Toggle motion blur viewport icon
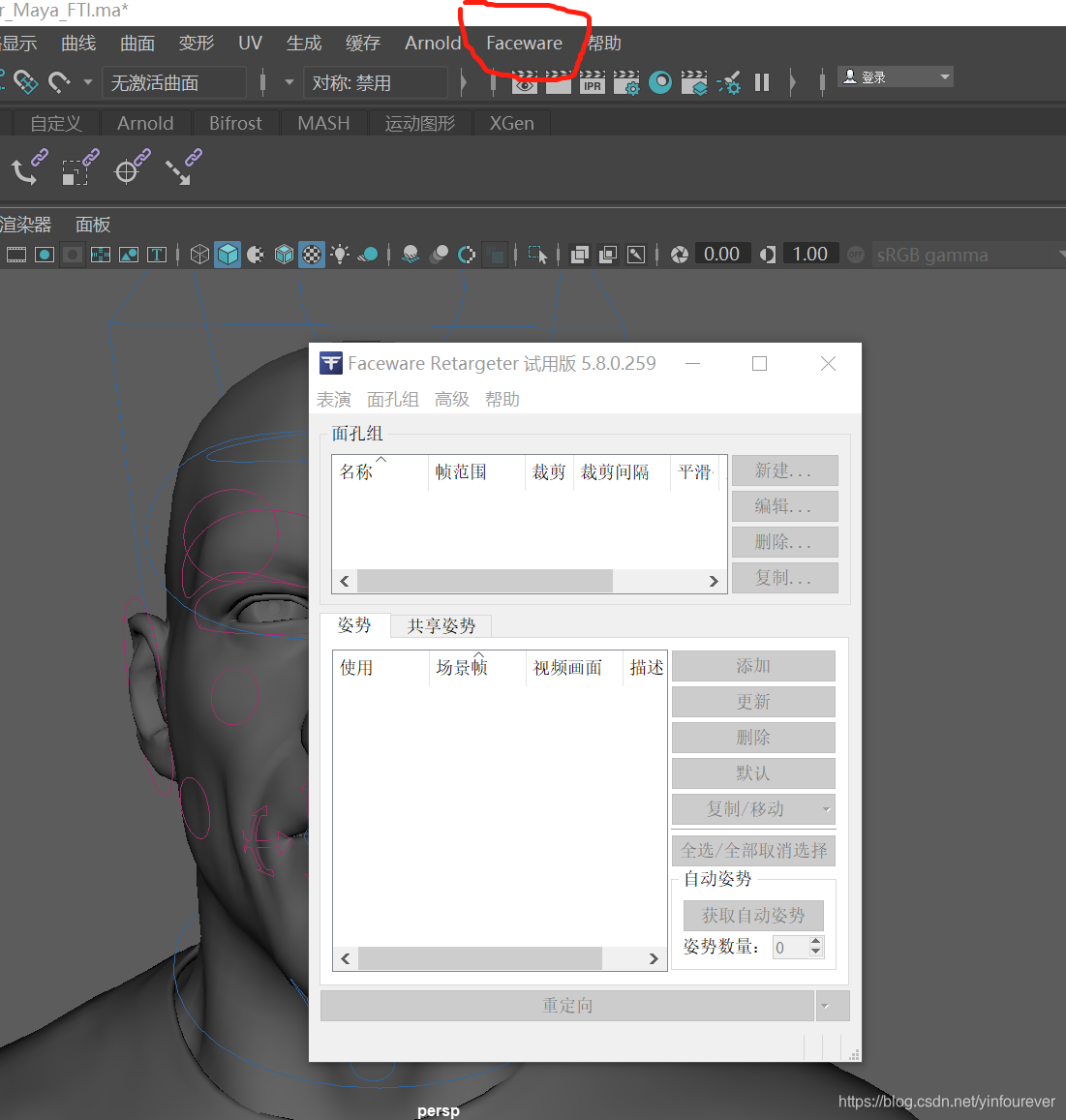Screen dimensions: 1066x1120 pos(439,255)
